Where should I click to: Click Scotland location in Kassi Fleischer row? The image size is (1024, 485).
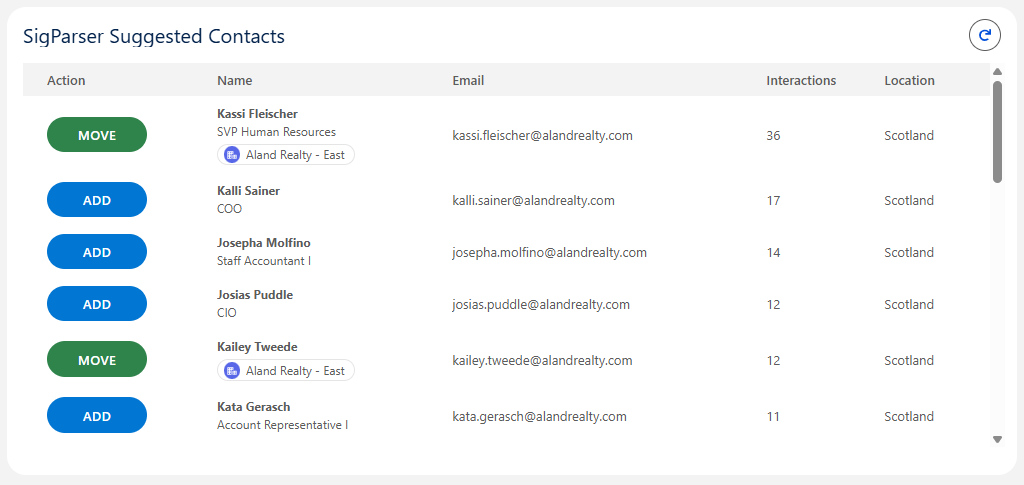coord(909,136)
